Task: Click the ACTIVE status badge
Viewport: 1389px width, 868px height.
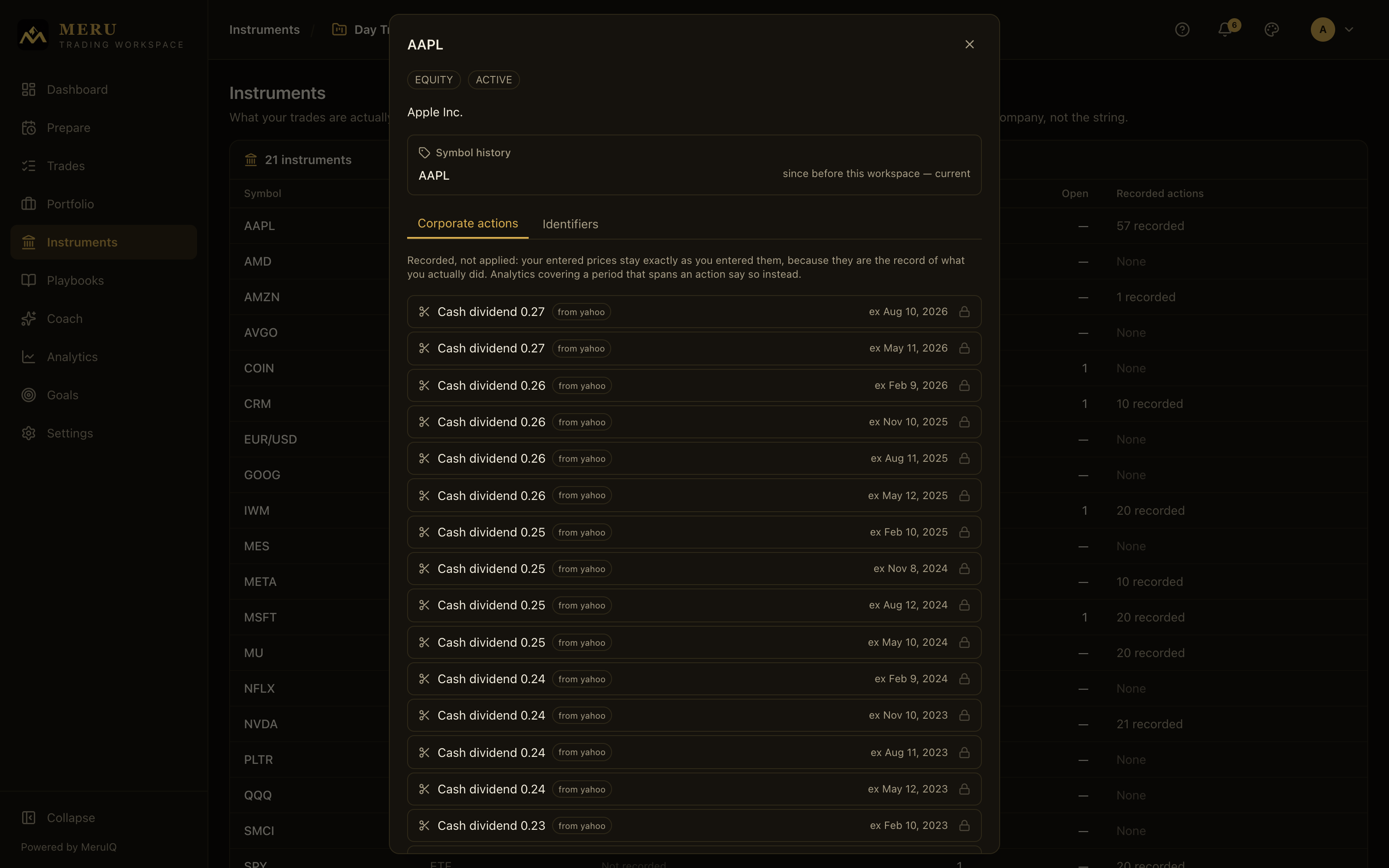Action: [494, 80]
